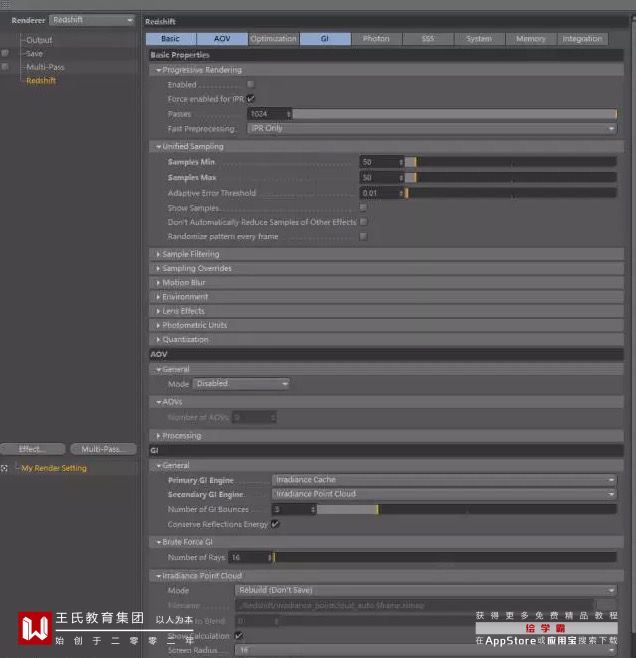Switch to the Memory tab
The width and height of the screenshot is (636, 658).
click(x=531, y=39)
